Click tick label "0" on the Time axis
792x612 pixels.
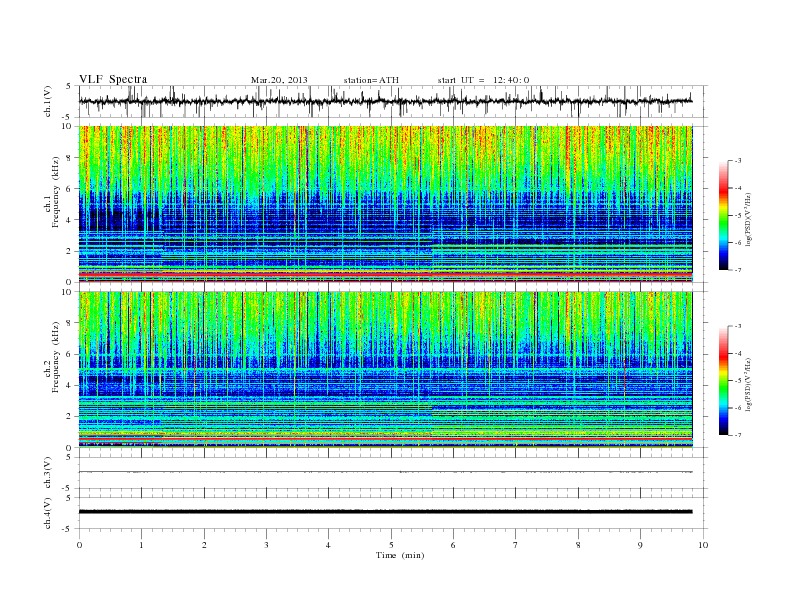coord(79,545)
